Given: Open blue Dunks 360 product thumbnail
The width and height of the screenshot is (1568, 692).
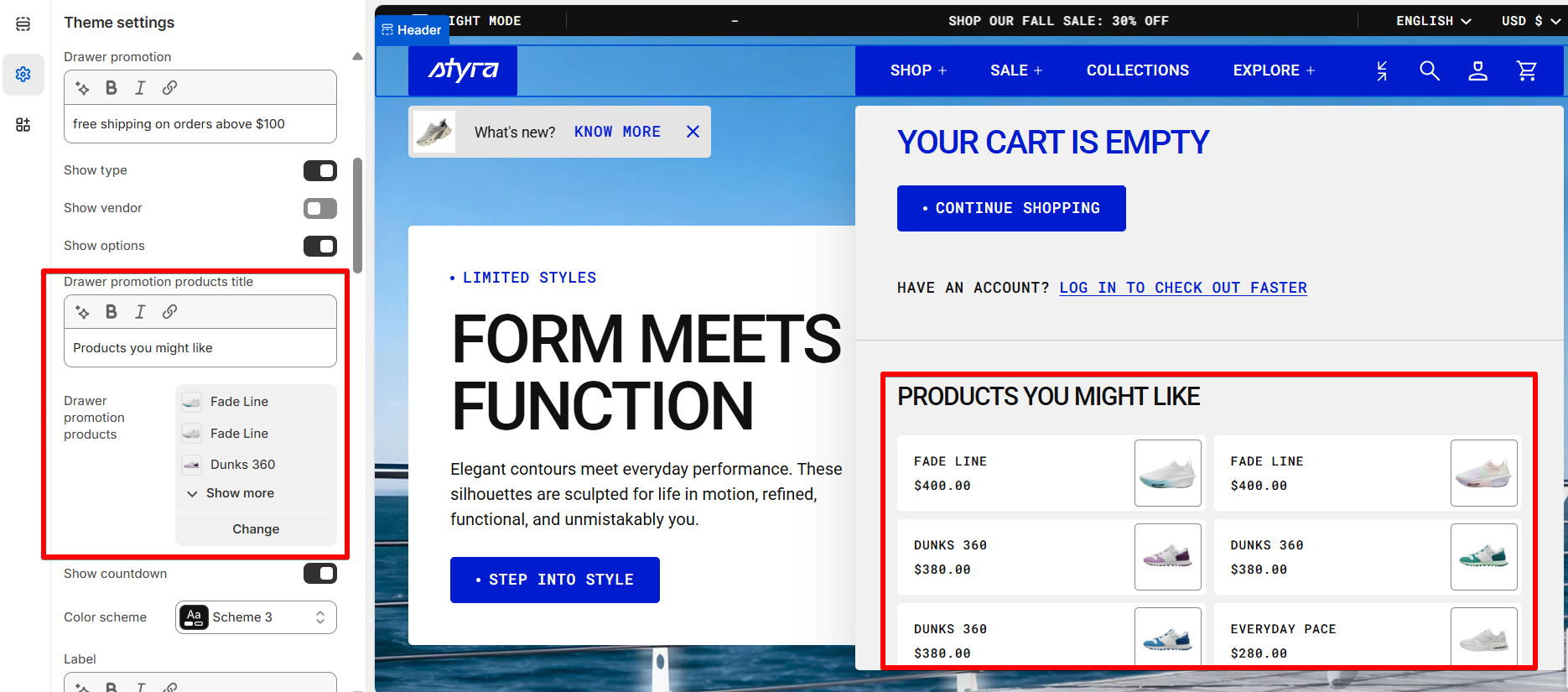Looking at the screenshot, I should click(1168, 638).
